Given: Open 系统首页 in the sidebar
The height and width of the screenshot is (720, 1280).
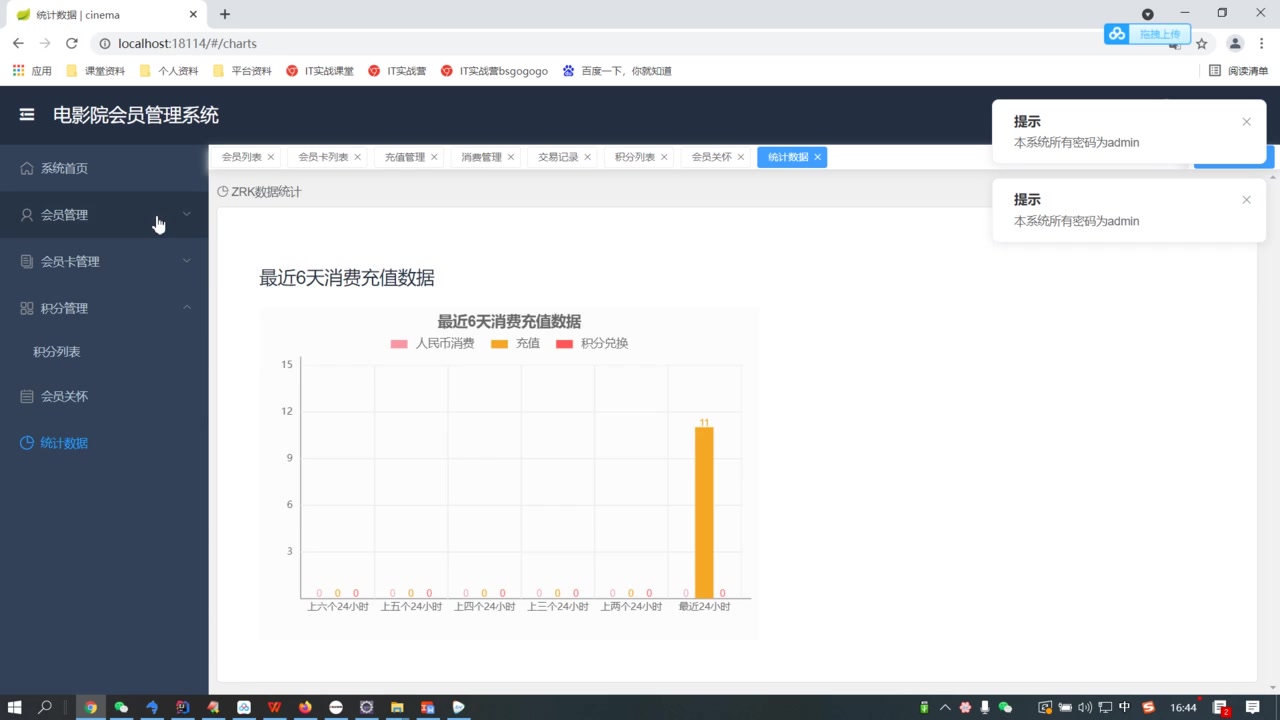Looking at the screenshot, I should pos(104,168).
